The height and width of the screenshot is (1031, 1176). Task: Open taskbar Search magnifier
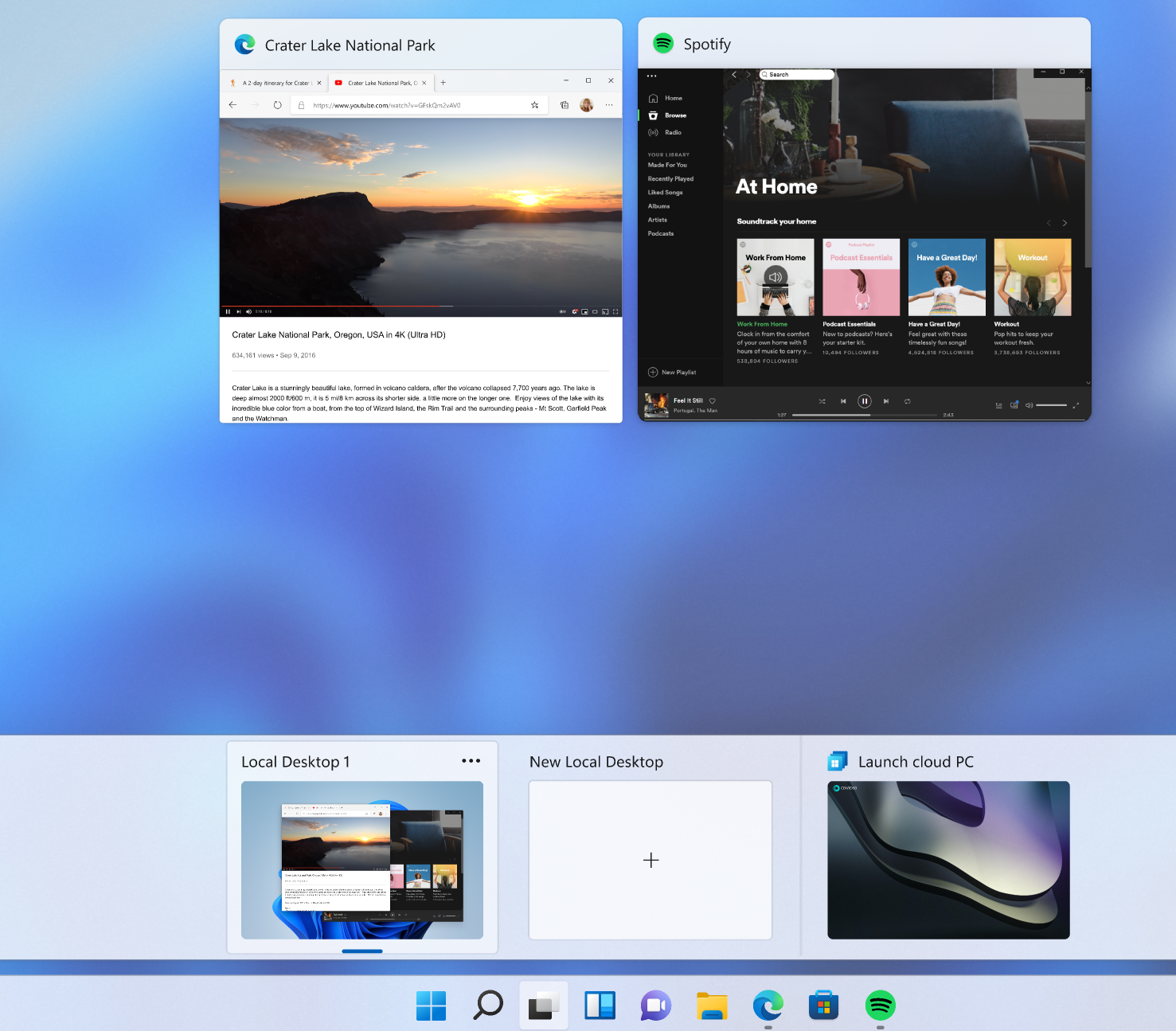[488, 1006]
